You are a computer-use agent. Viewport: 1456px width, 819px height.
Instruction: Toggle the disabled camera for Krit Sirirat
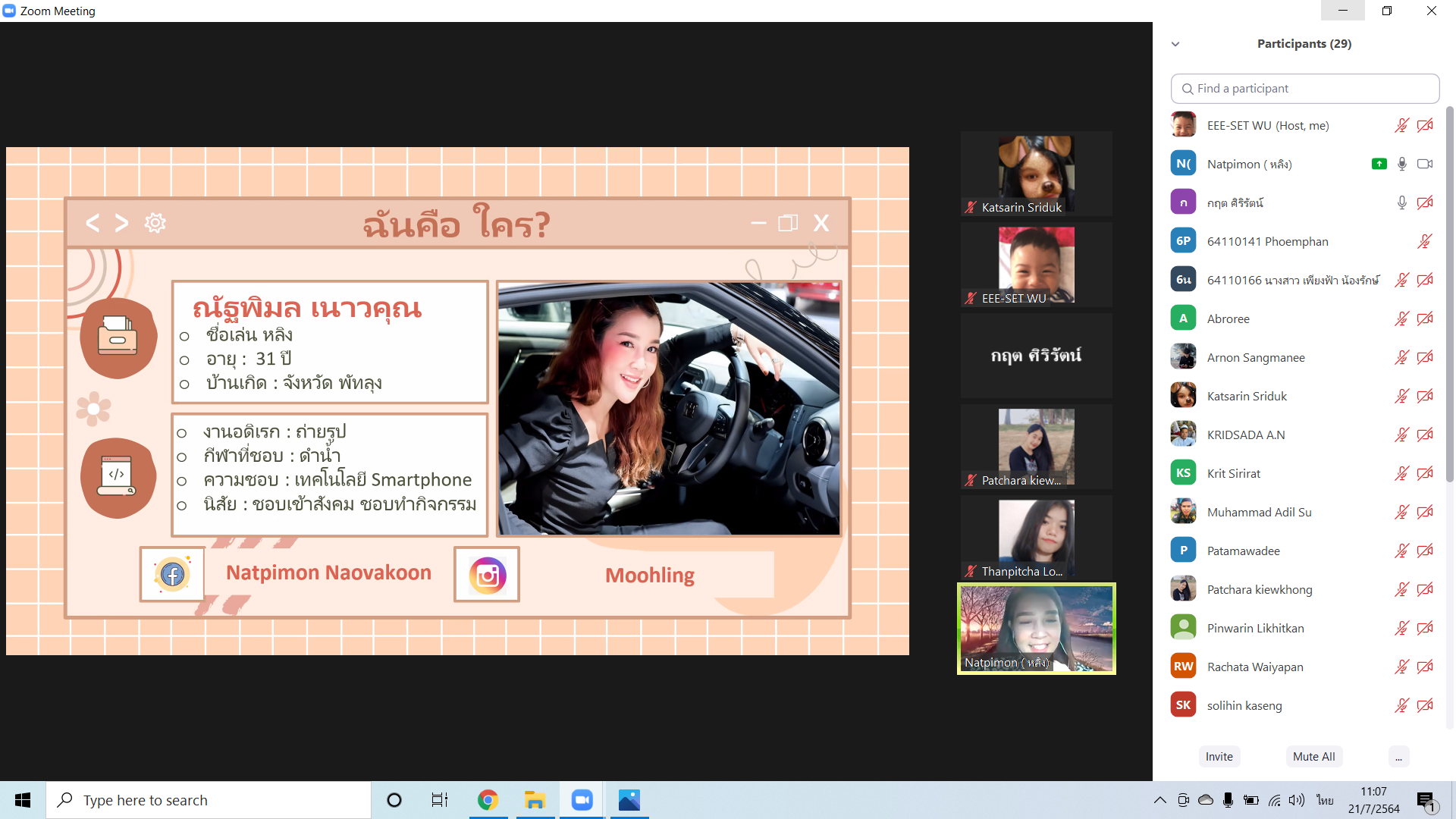[x=1425, y=473]
